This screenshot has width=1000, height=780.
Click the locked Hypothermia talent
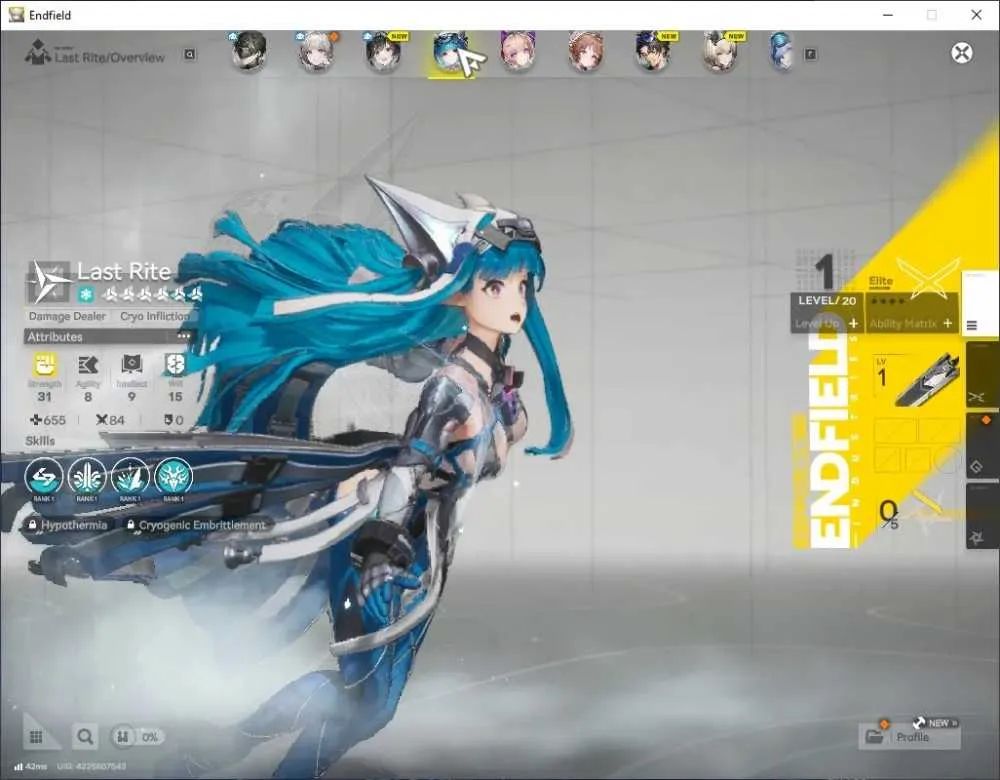tap(67, 525)
